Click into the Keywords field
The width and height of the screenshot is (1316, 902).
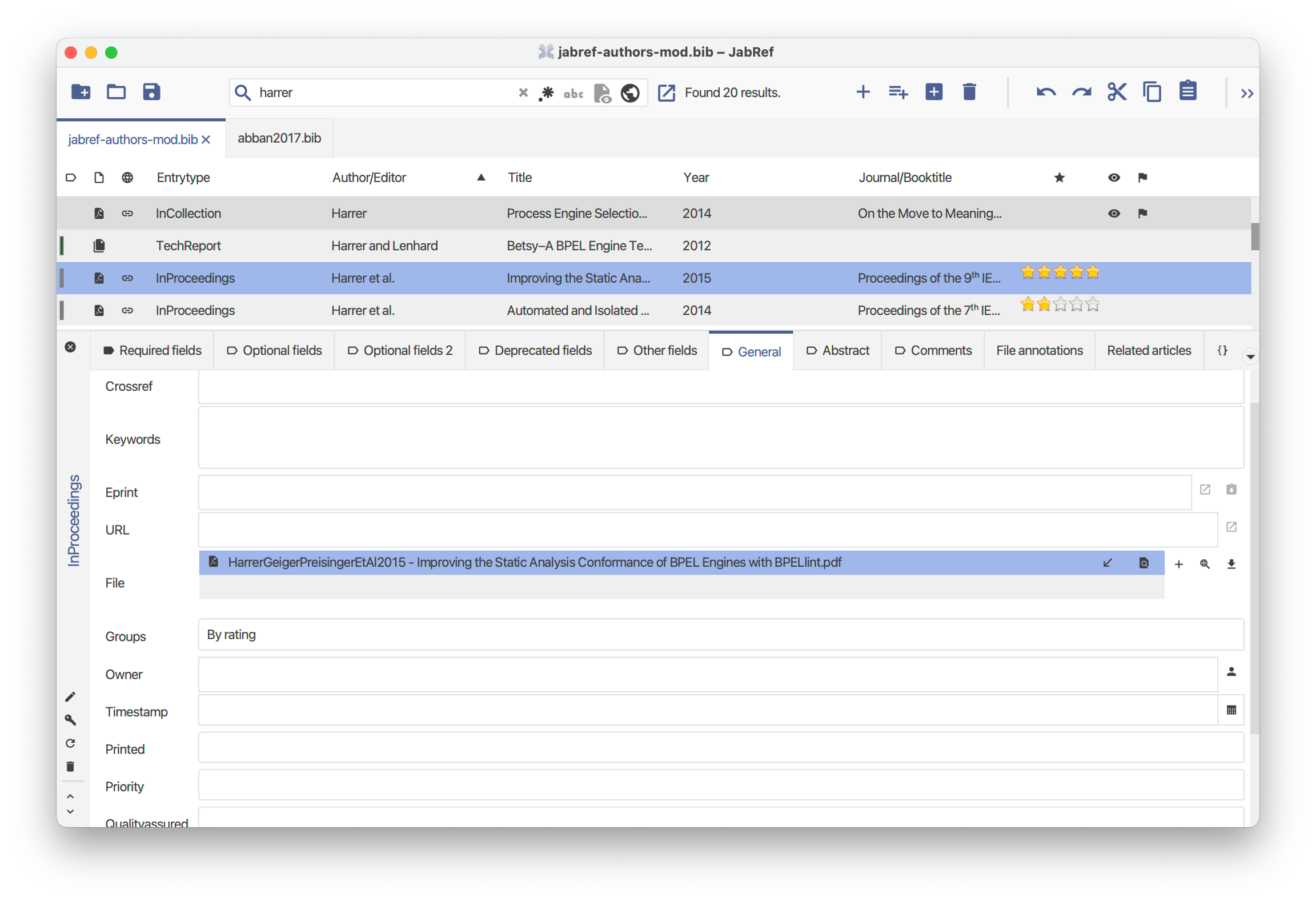tap(720, 438)
